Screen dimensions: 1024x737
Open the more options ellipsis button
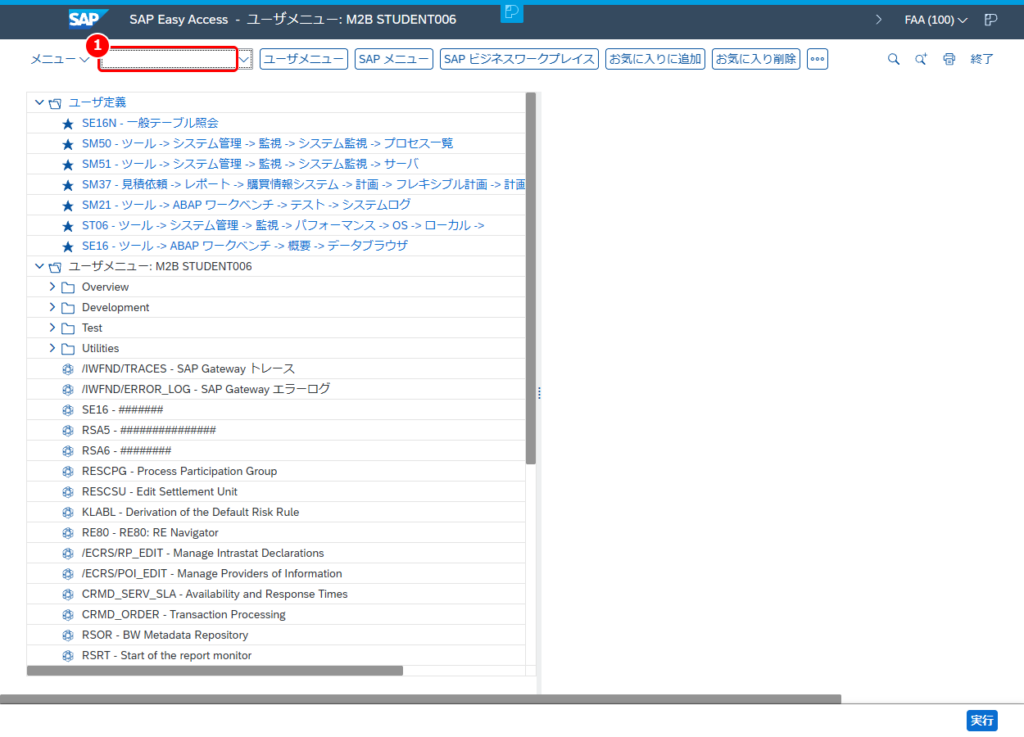(x=817, y=59)
